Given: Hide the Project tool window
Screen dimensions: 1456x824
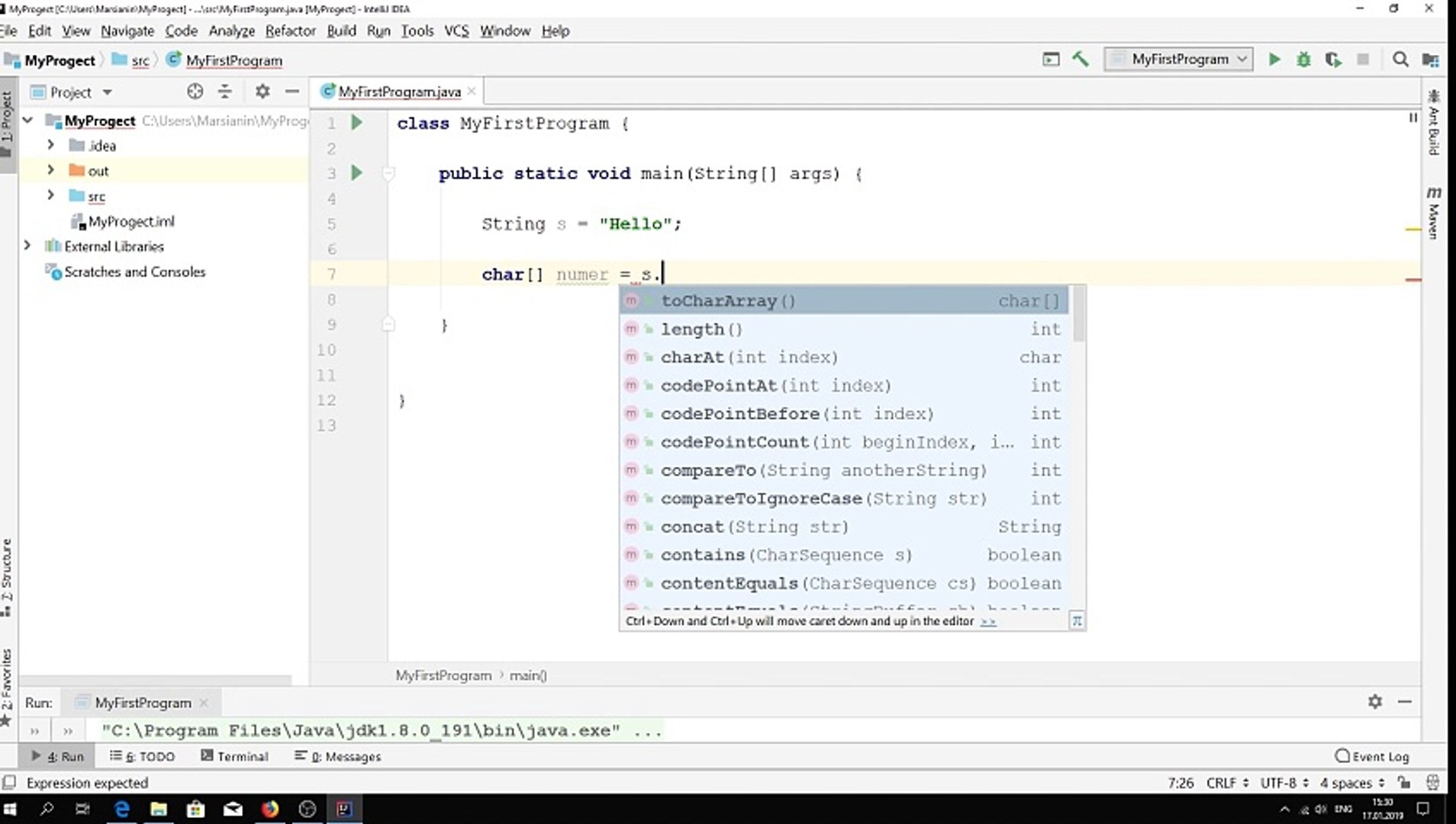Looking at the screenshot, I should [x=292, y=92].
